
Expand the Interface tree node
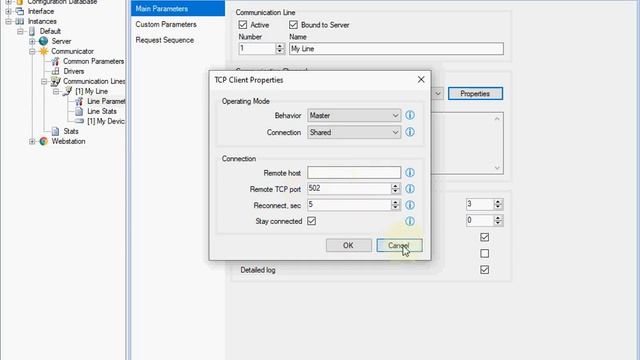(x=8, y=11)
